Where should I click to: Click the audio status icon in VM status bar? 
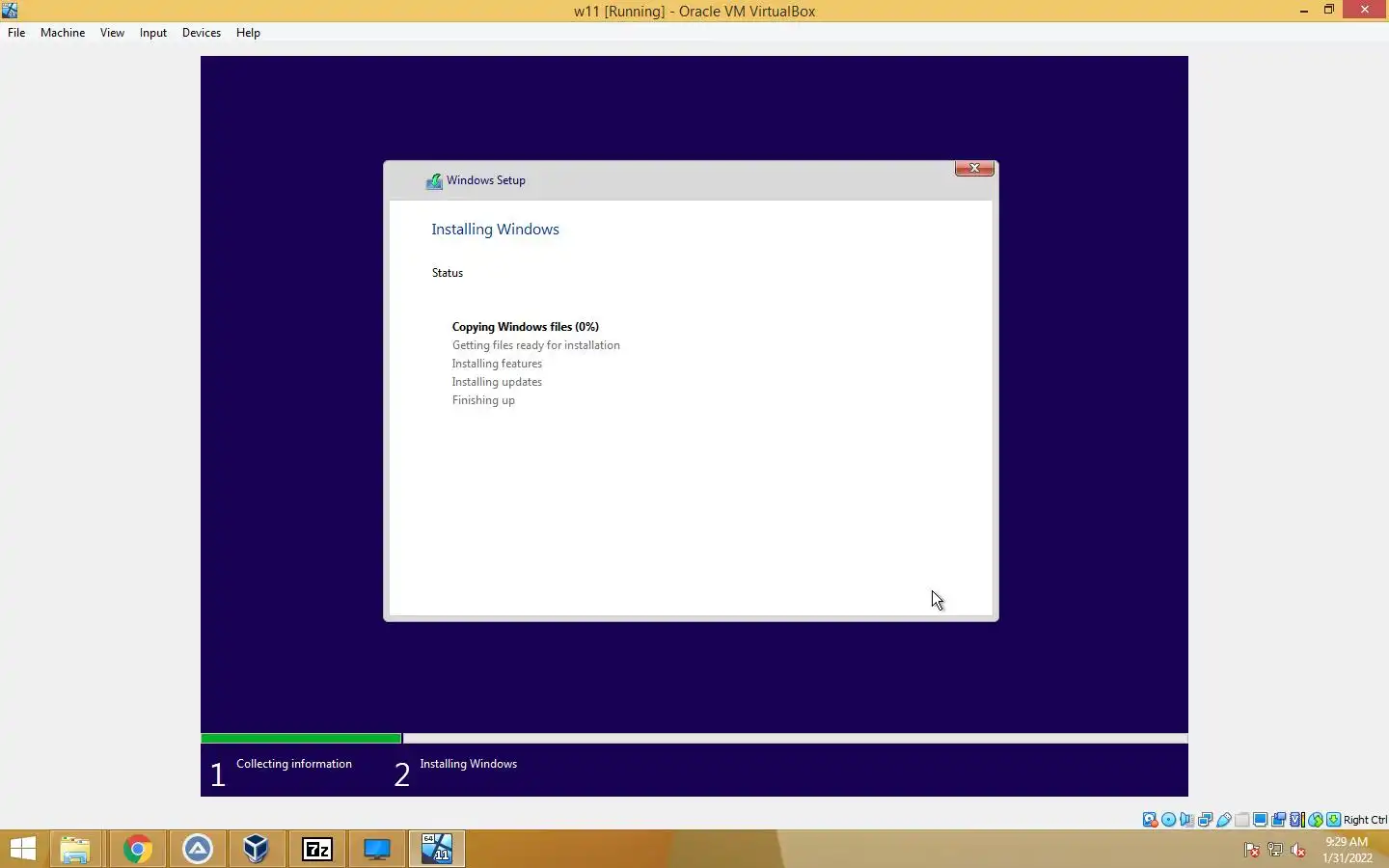click(x=1186, y=820)
